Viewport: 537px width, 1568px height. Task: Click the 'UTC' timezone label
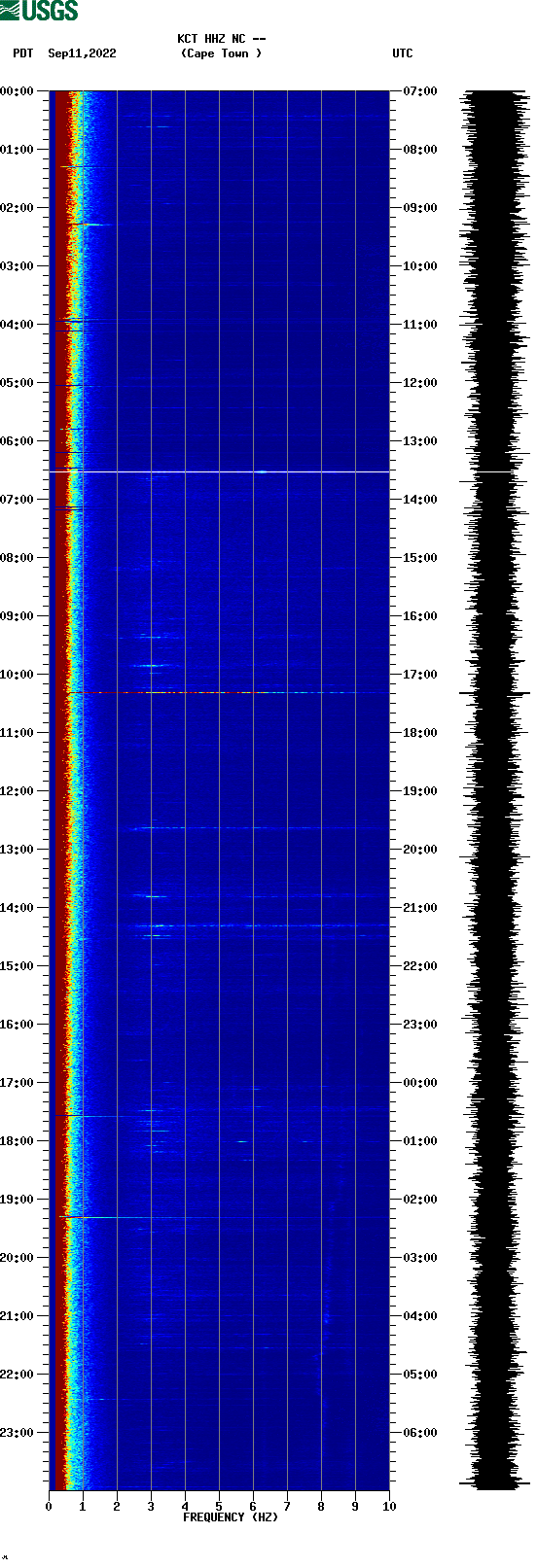click(x=403, y=53)
